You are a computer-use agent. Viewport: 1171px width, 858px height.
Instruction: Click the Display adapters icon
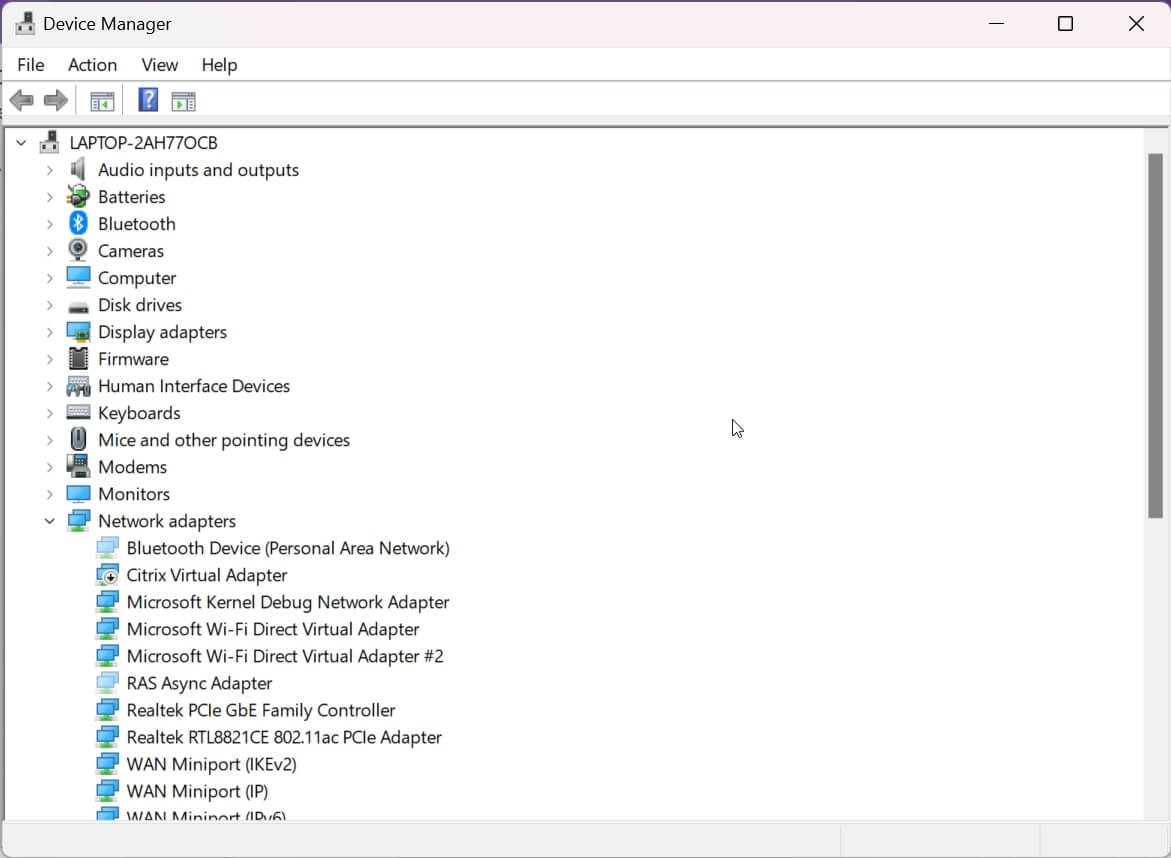click(x=78, y=332)
